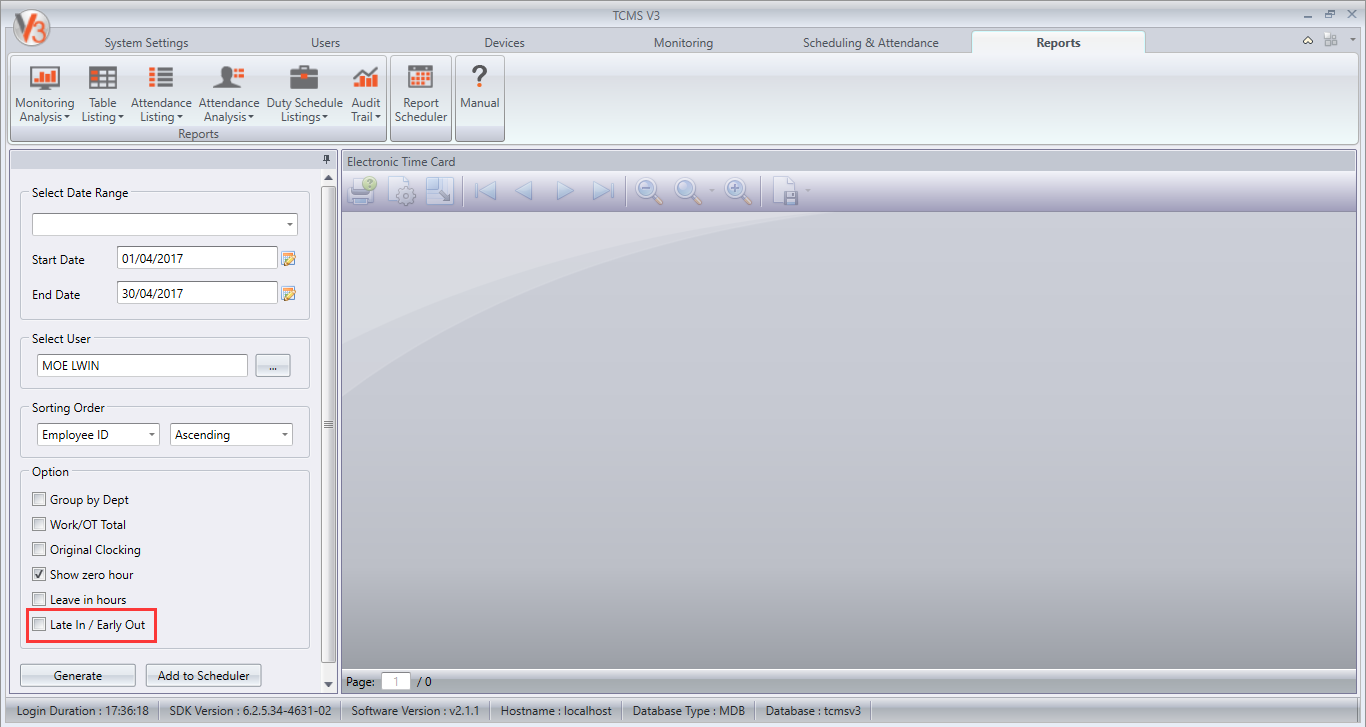Go to first report page
The height and width of the screenshot is (727, 1366).
[486, 191]
